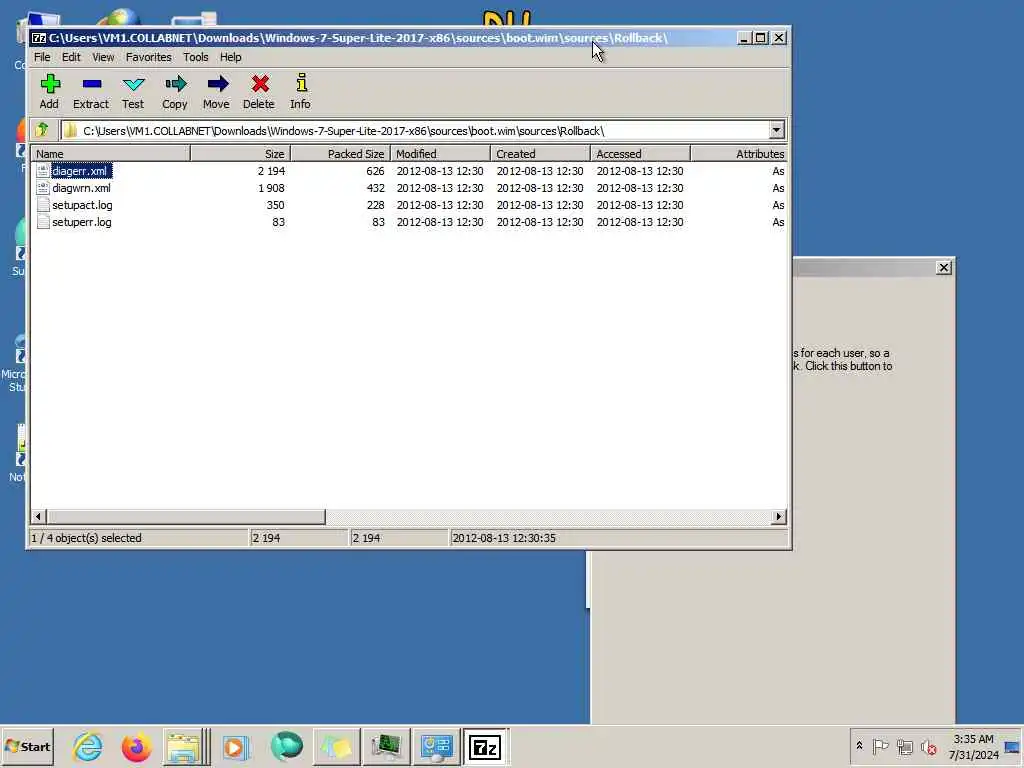Click the Add toolbar icon
Viewport: 1024px width, 768px height.
click(x=50, y=84)
